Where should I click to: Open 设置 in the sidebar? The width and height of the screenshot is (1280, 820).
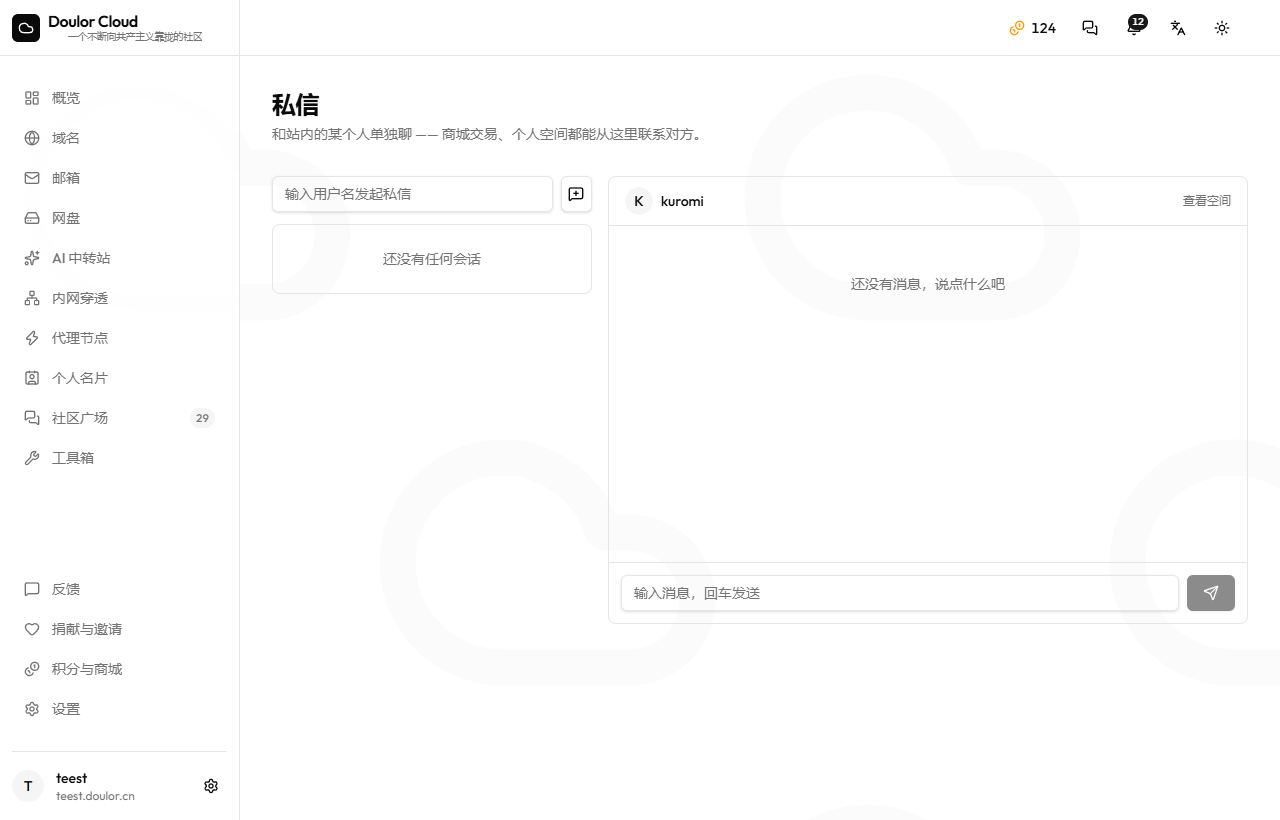[x=119, y=709]
